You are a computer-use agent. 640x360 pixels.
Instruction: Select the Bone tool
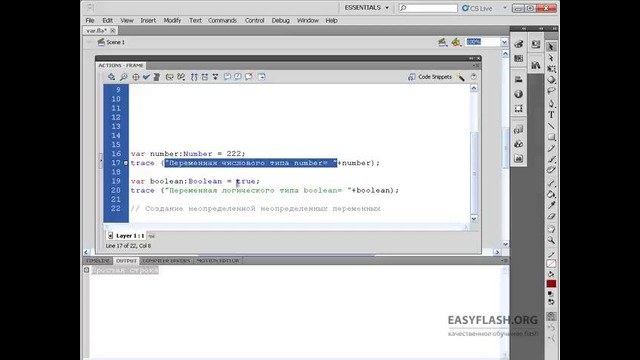(x=551, y=183)
